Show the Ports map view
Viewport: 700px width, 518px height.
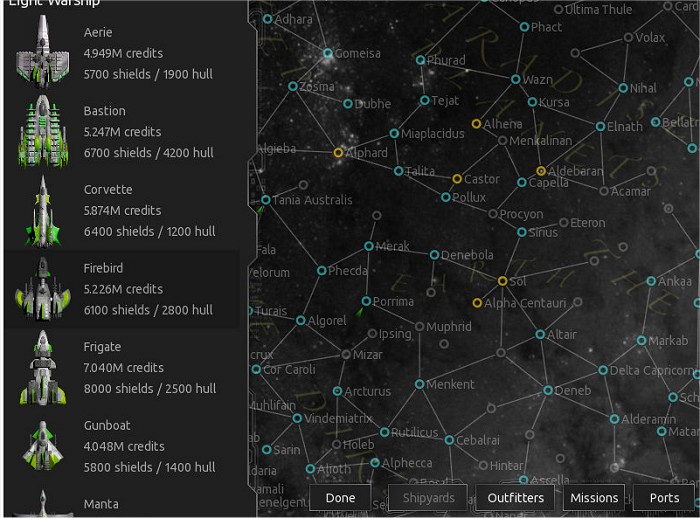point(664,497)
